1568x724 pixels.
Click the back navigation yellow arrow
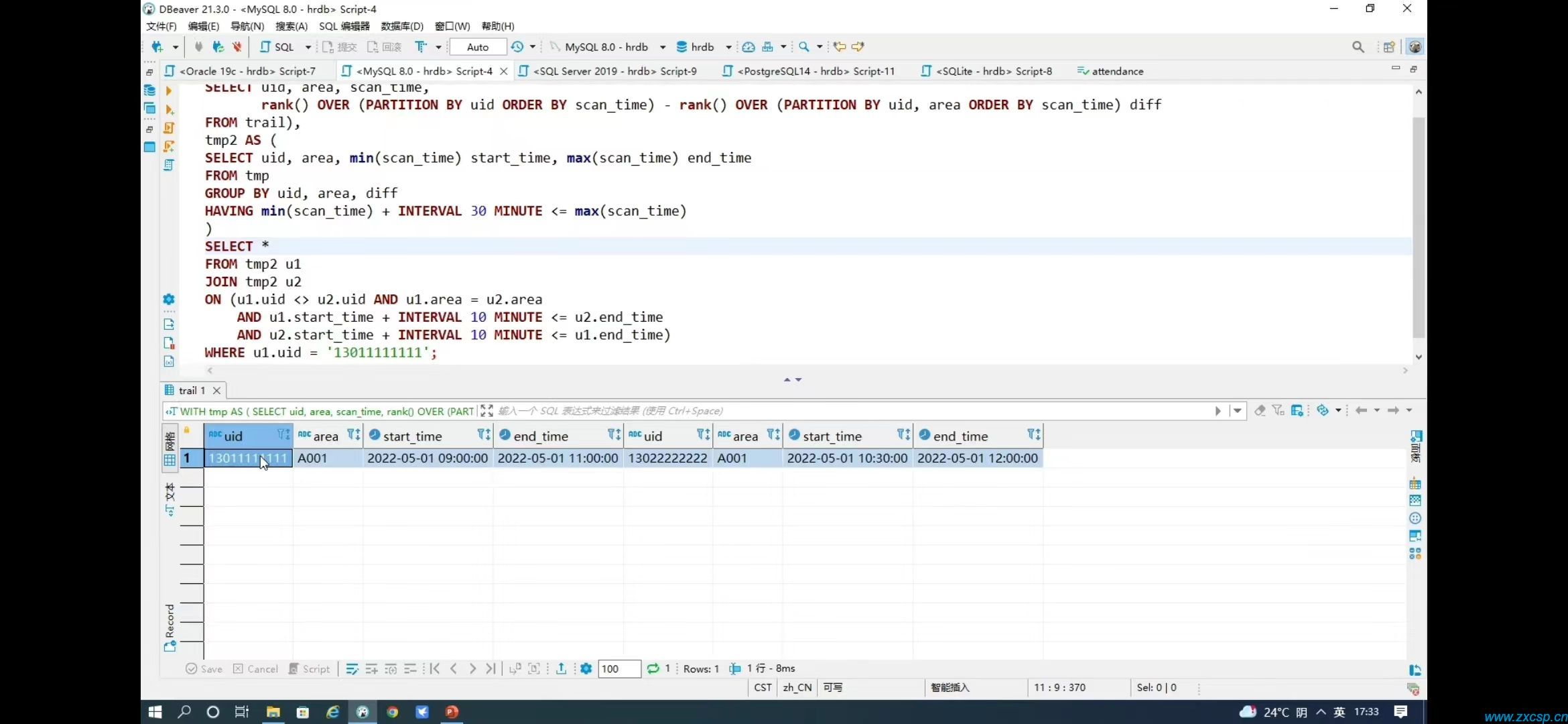click(x=839, y=47)
